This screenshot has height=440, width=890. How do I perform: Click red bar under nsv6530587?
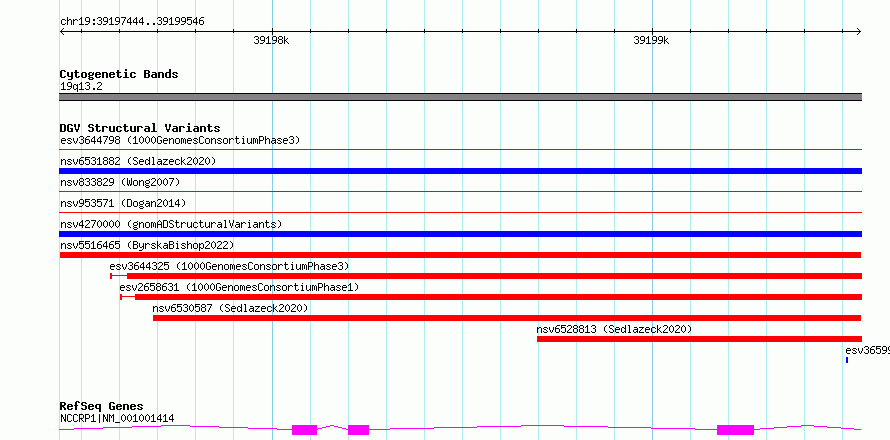tap(507, 318)
